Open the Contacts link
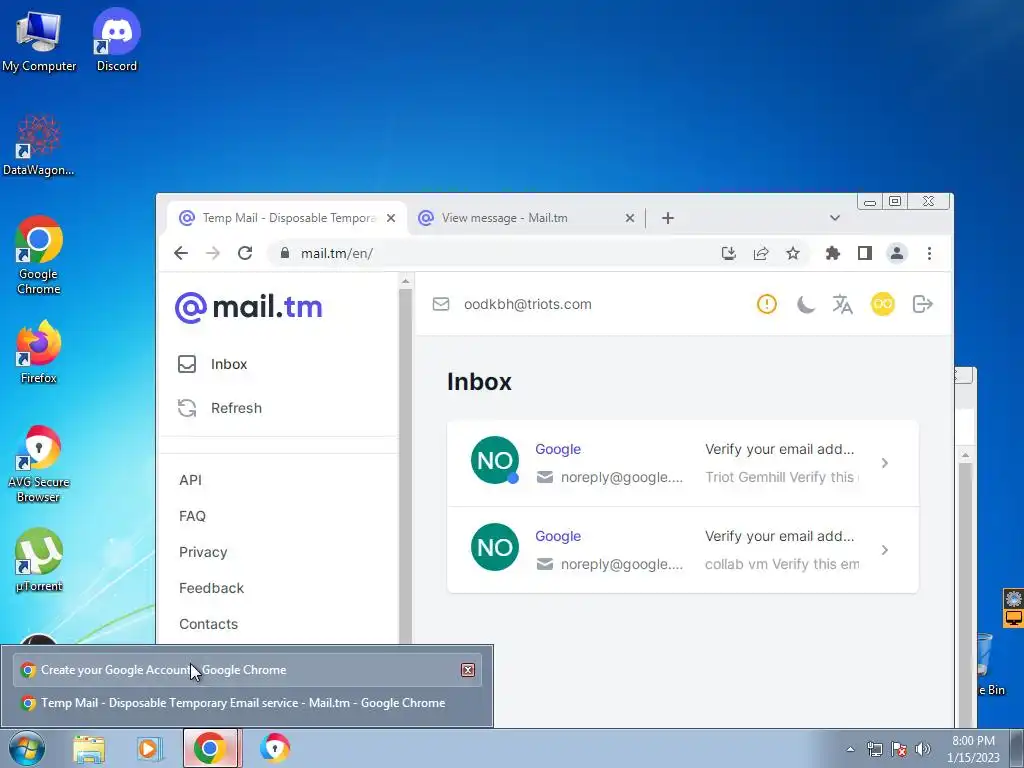Screen dimensions: 1024x768 click(208, 624)
